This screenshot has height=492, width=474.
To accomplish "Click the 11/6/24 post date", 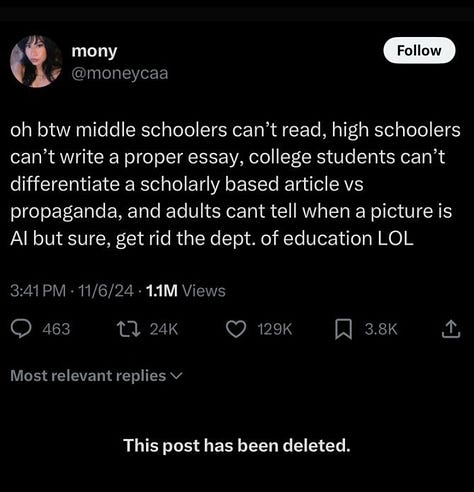I will coord(106,291).
